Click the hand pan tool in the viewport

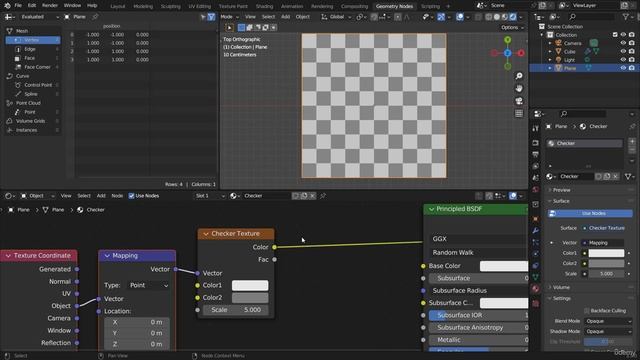coord(519,89)
